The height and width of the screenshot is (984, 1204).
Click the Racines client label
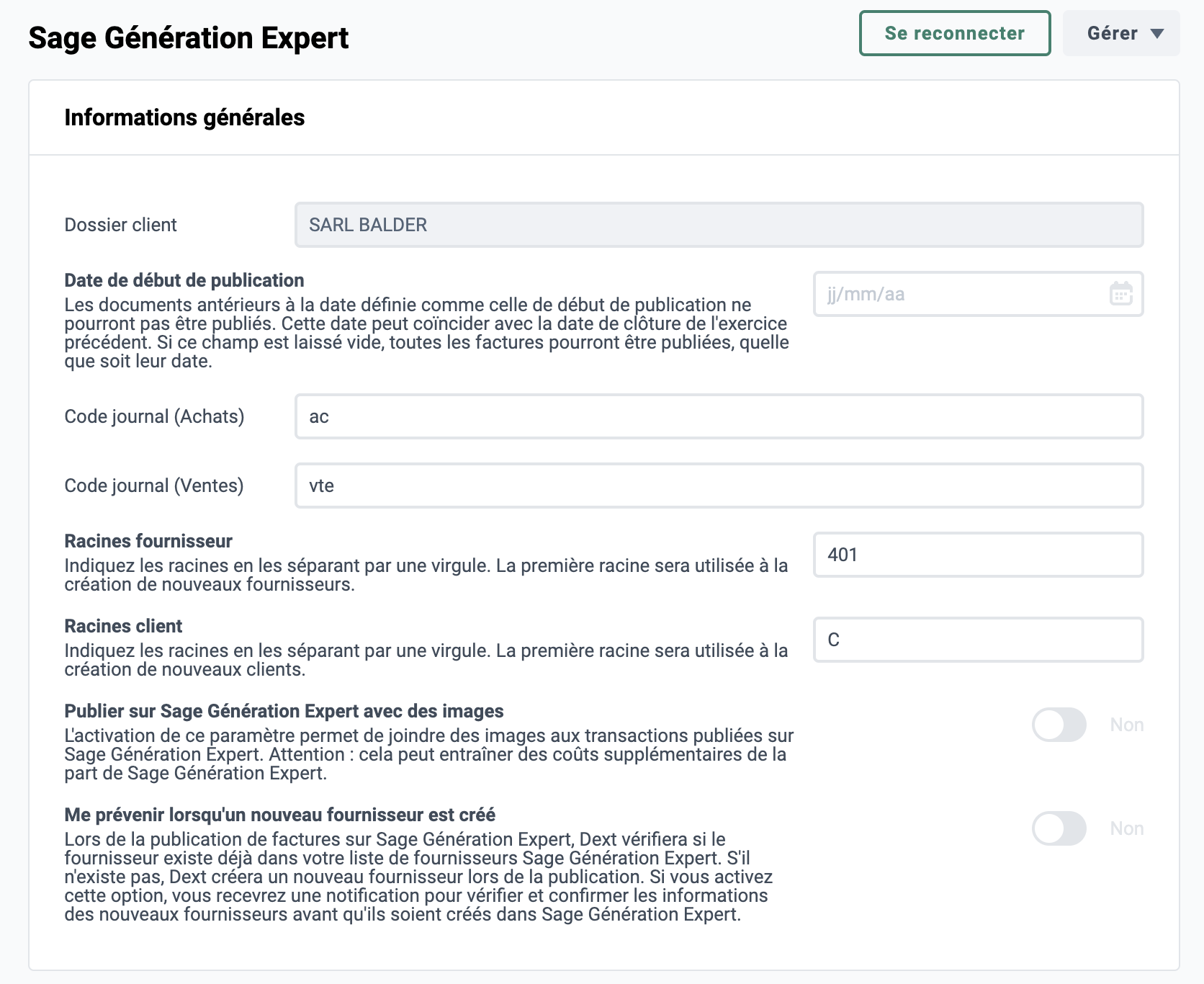pos(123,626)
